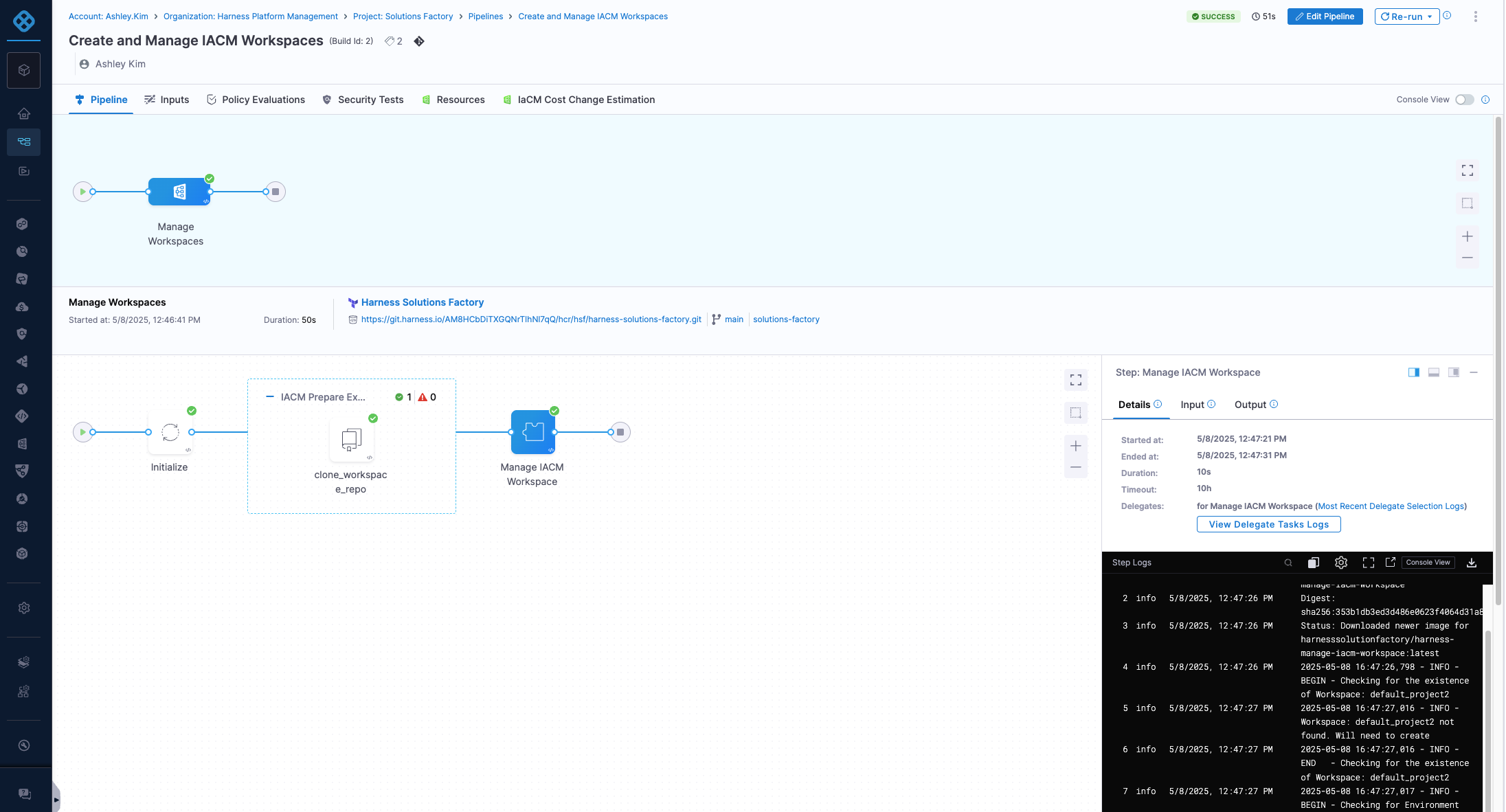Open Most Recent Delegate Selection Logs link
Screen dimensions: 1506x812
(1391, 506)
